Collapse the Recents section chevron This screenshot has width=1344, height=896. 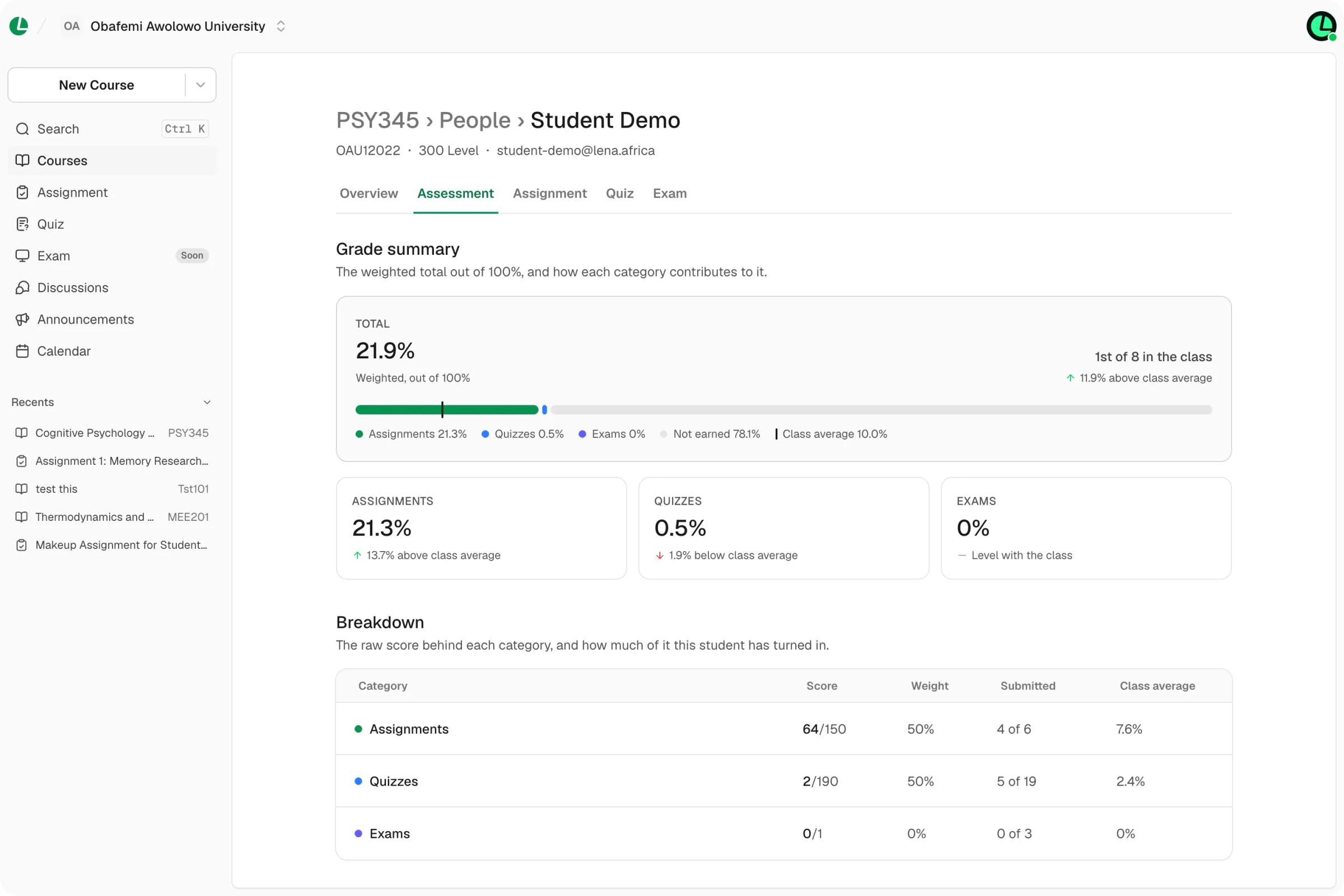click(x=207, y=402)
